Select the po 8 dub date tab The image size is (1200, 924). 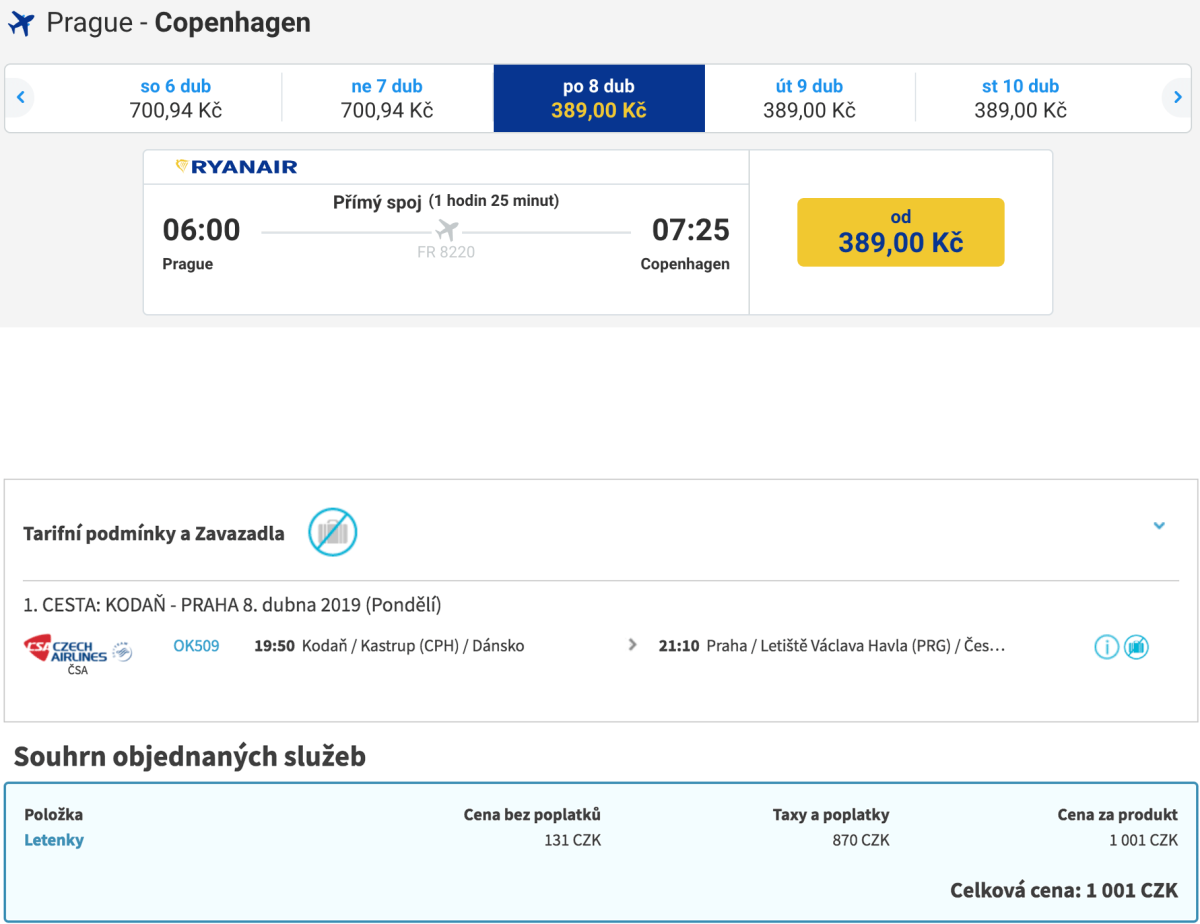click(599, 98)
